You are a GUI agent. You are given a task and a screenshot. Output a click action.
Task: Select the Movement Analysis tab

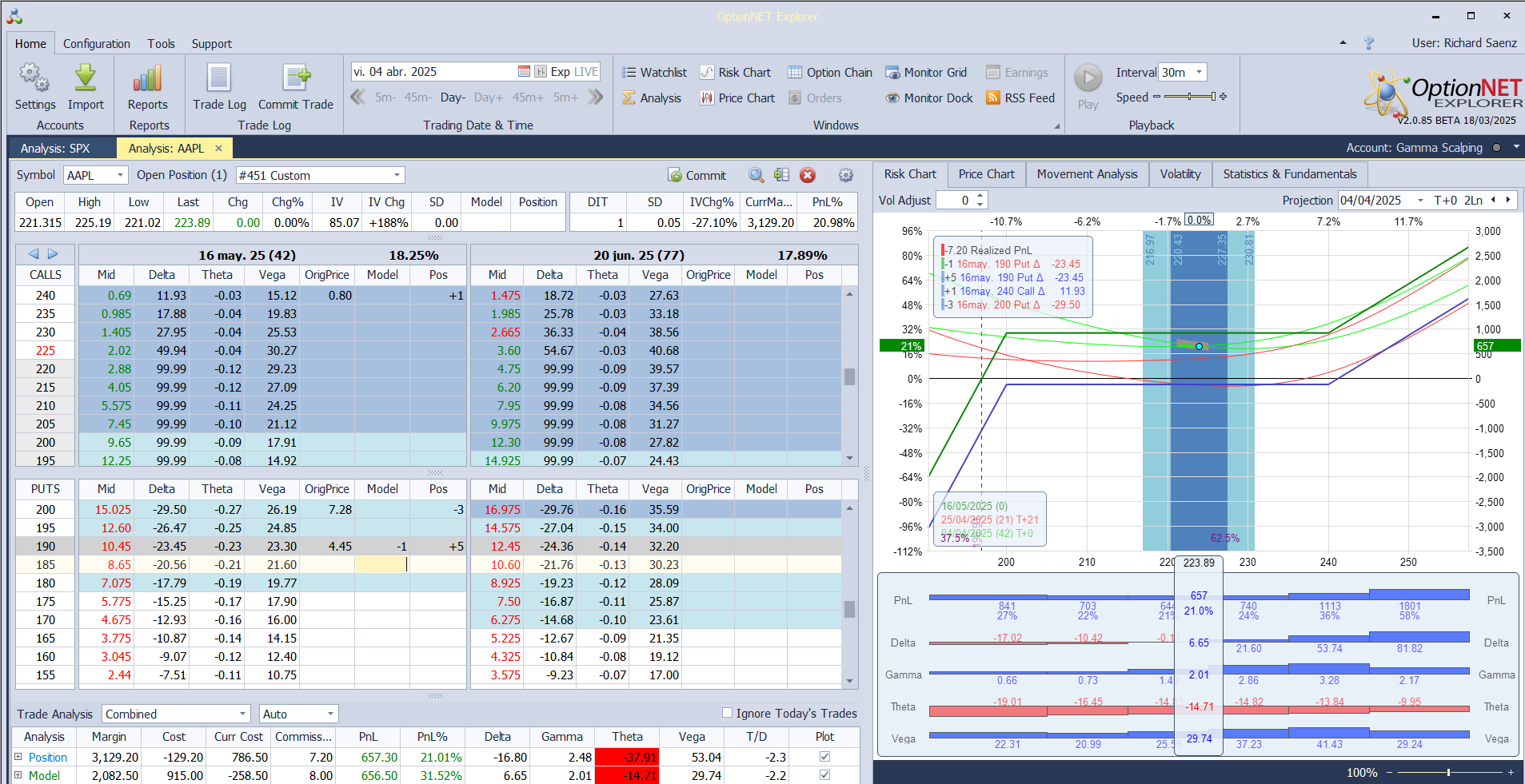point(1087,174)
